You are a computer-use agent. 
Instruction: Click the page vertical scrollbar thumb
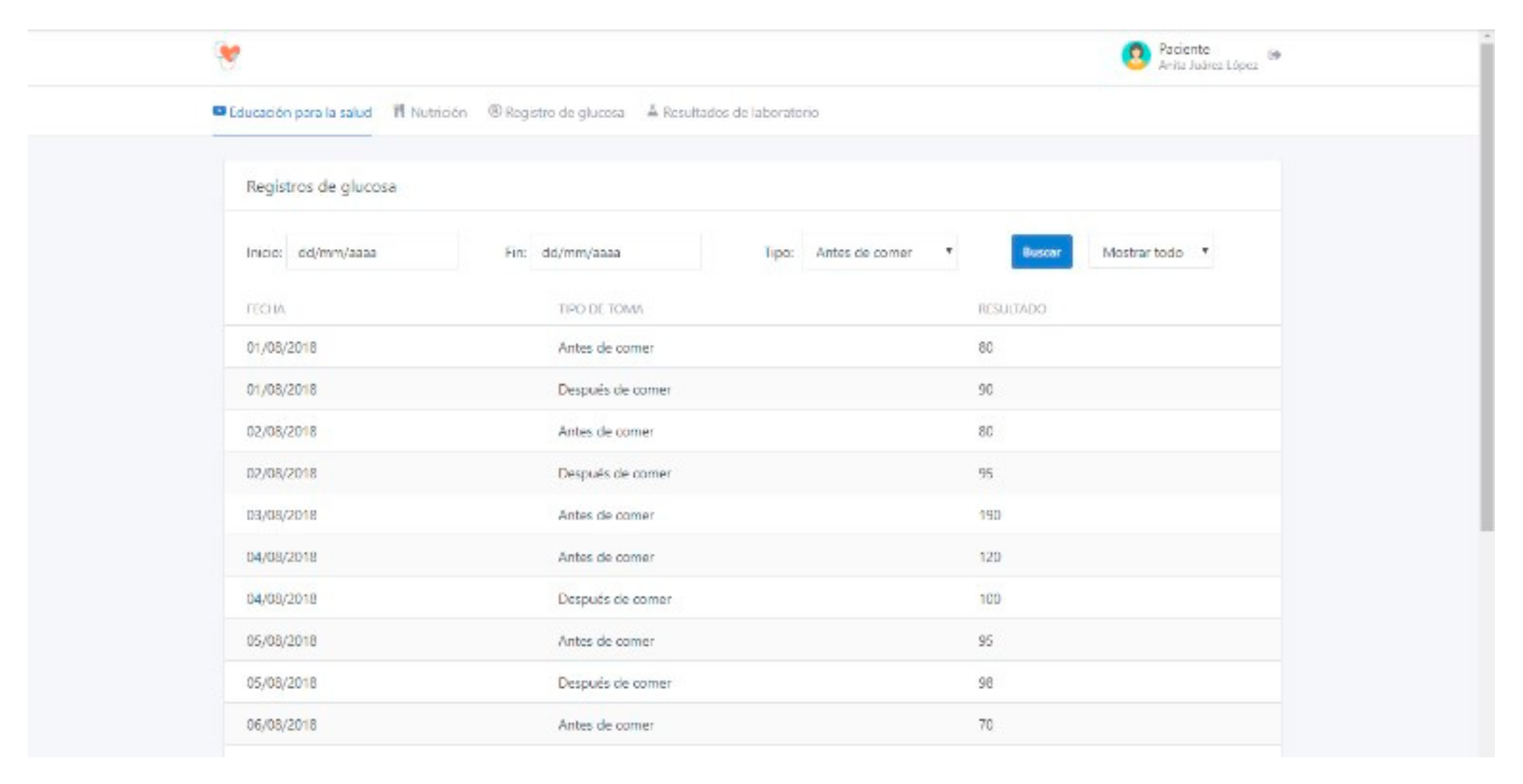(x=1486, y=287)
